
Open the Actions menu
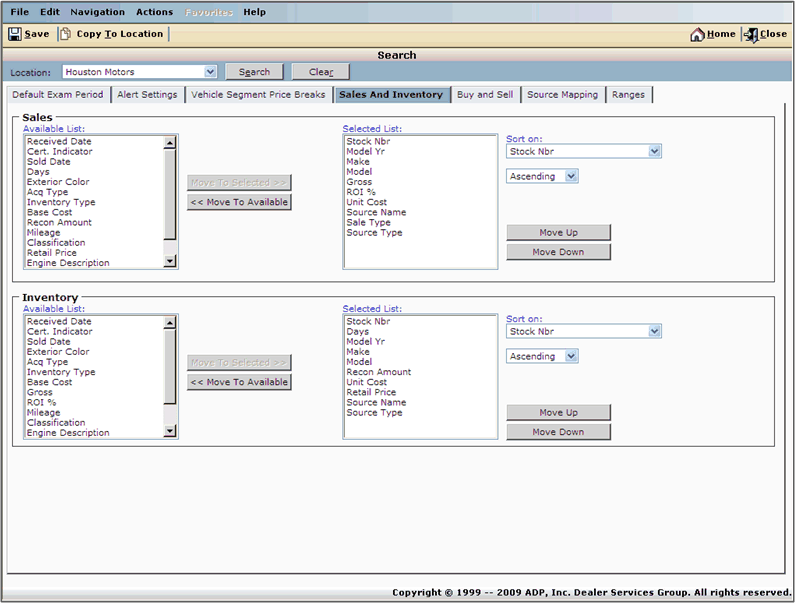[155, 12]
